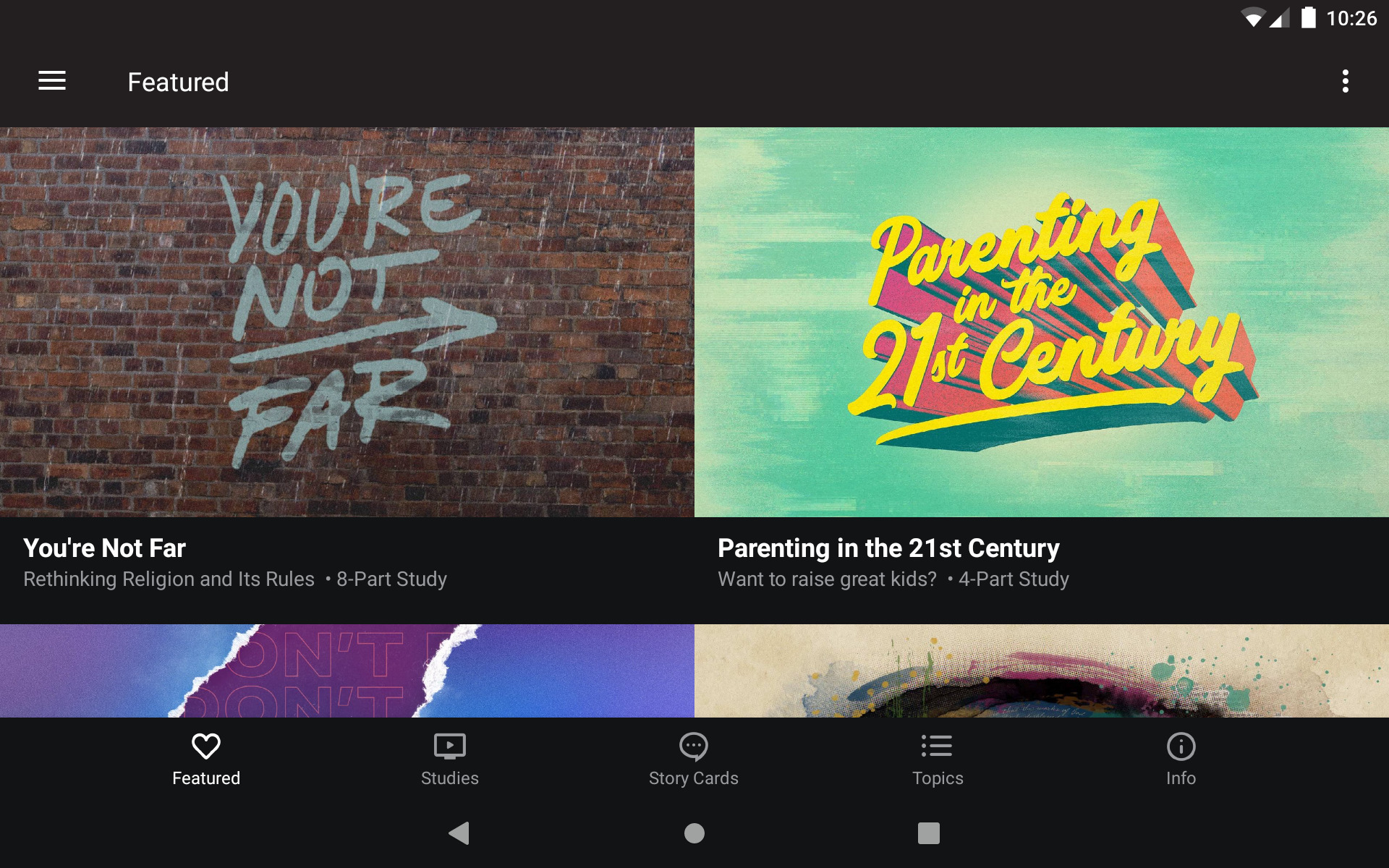
Task: Click "Parenting in the 21st Century" title
Action: 888,548
